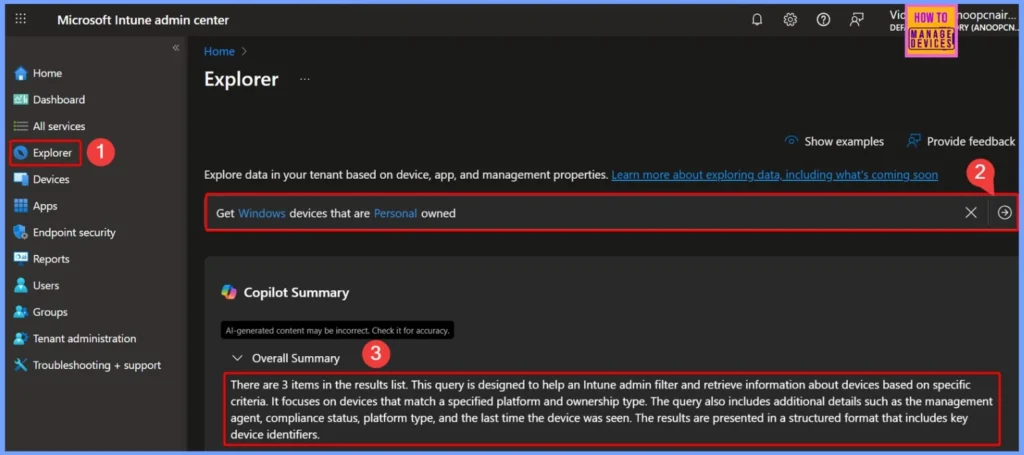Collapse the left navigation sidebar
Image resolution: width=1024 pixels, height=455 pixels.
[x=176, y=48]
